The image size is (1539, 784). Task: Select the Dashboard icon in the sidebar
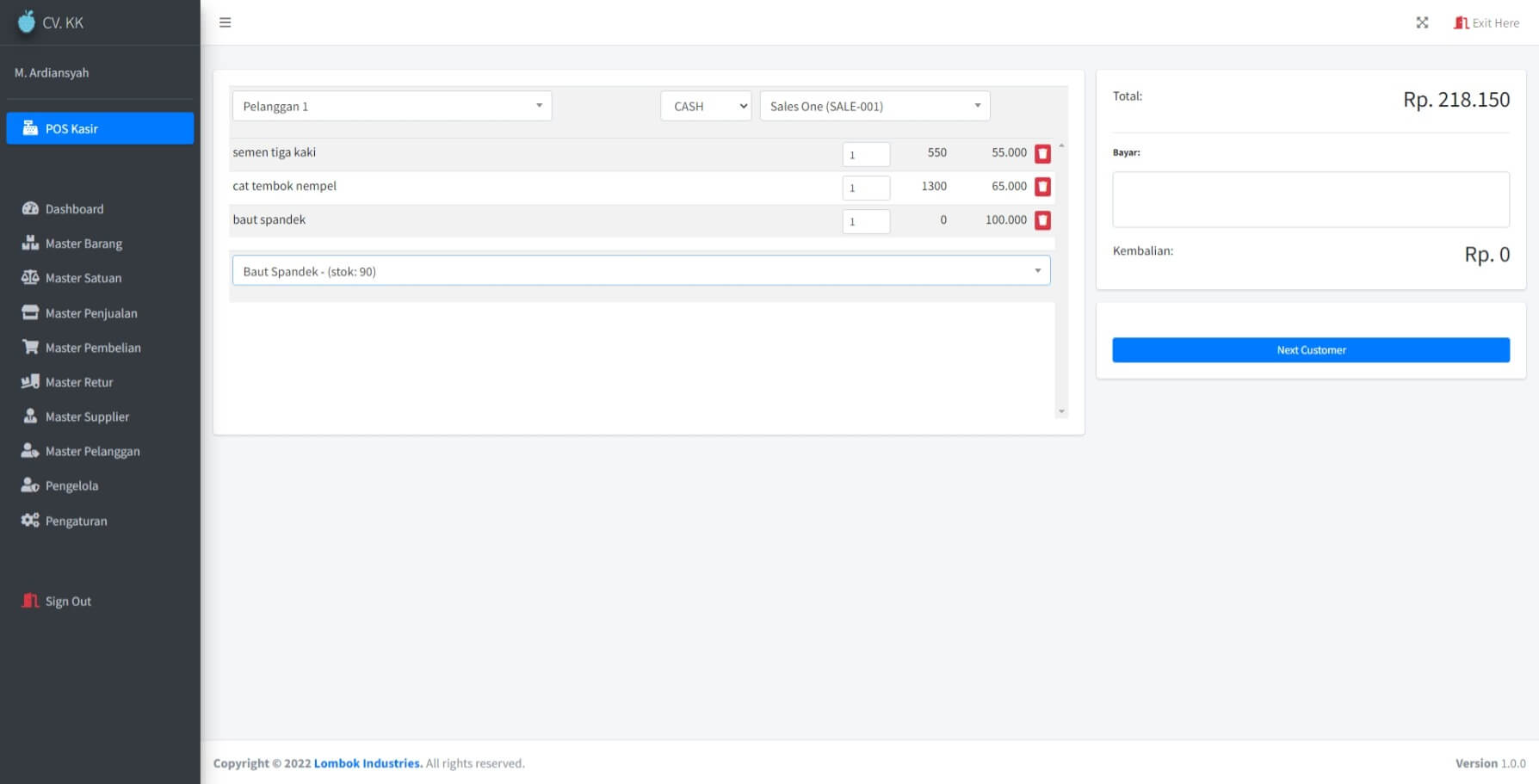(29, 208)
